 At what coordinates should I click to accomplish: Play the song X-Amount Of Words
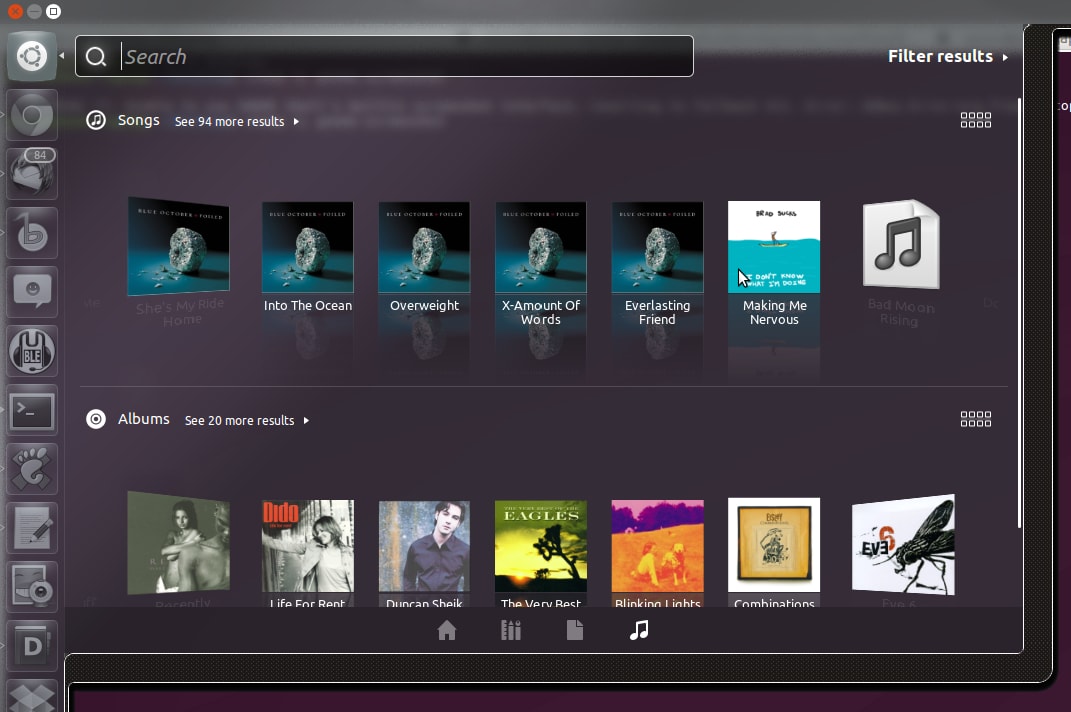pos(541,264)
